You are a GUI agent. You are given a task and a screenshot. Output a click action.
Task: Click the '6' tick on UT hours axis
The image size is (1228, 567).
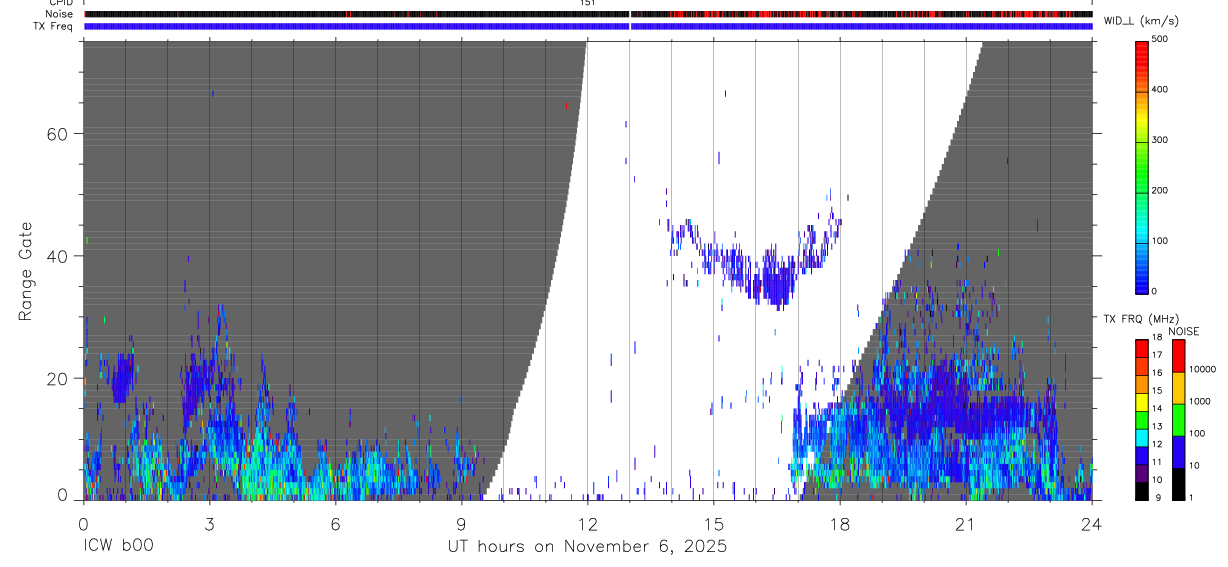click(x=335, y=524)
